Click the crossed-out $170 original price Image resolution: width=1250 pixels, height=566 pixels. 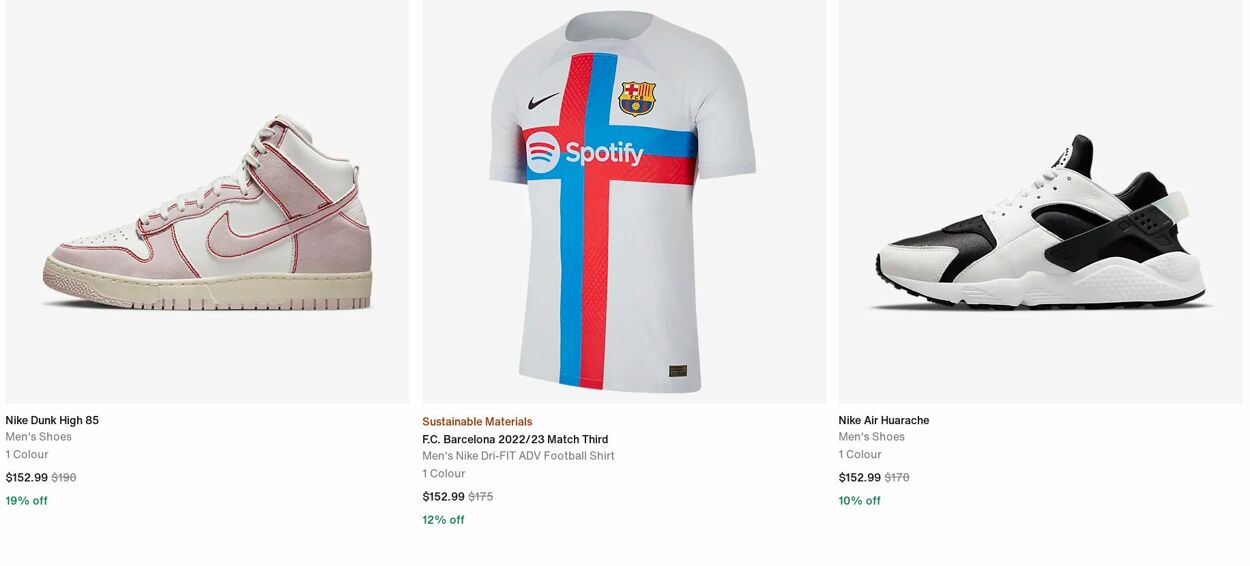pyautogui.click(x=897, y=478)
